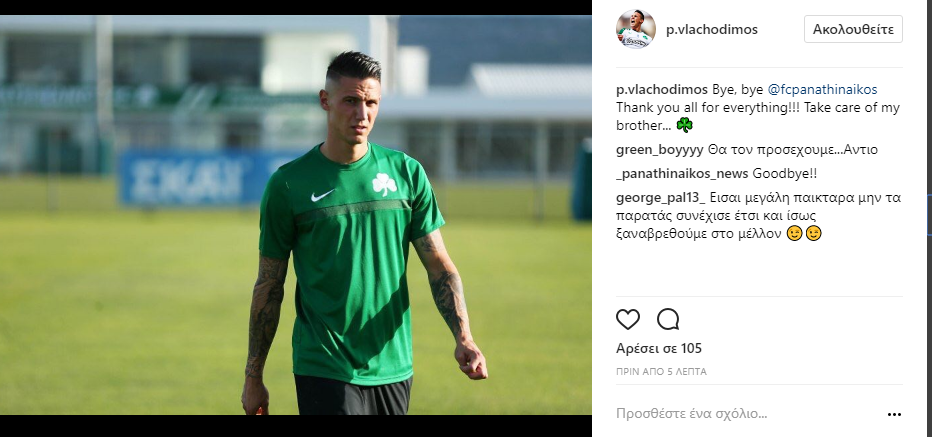The image size is (932, 437).
Task: Click the second winking emoji in comment
Action: tap(814, 234)
